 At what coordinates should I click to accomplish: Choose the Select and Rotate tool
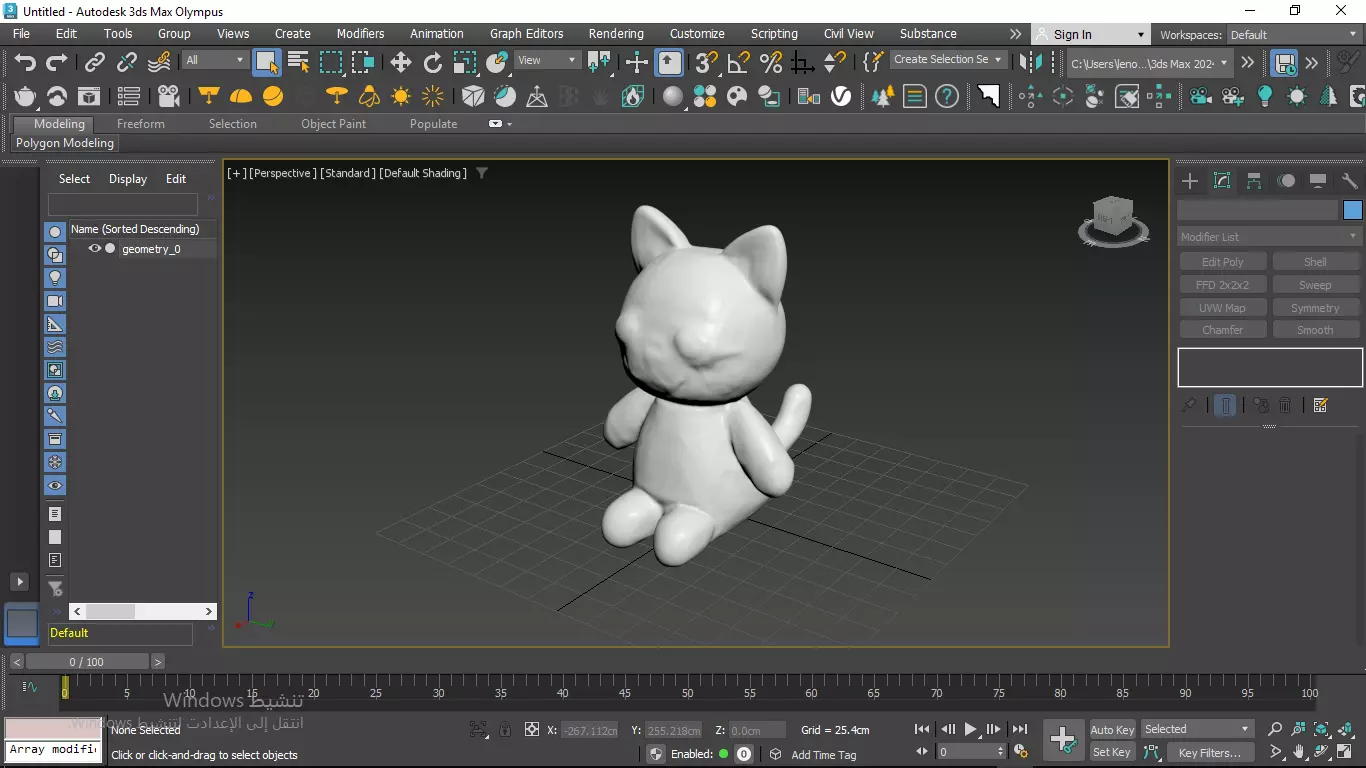pos(433,62)
